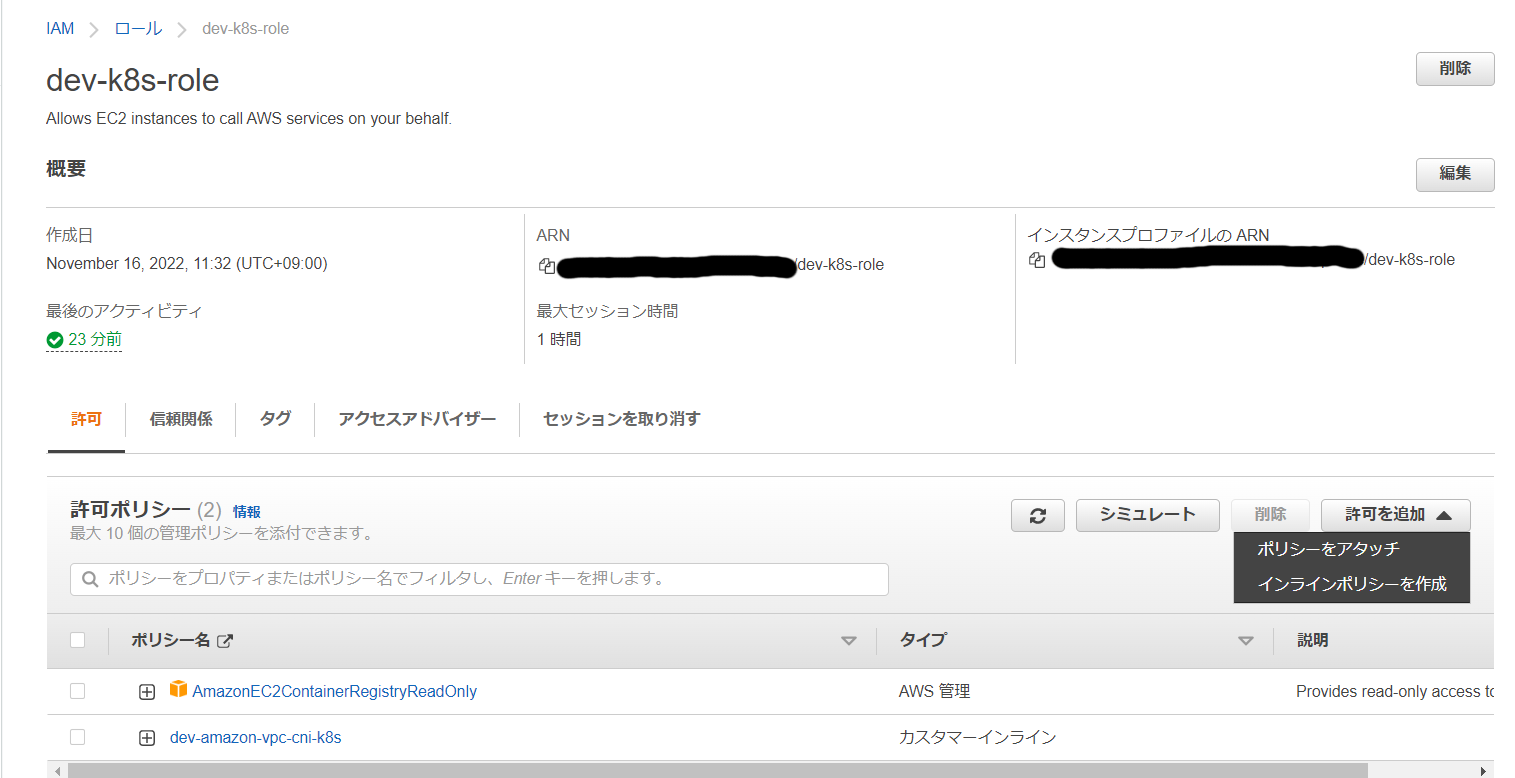Viewport: 1515px width, 778px height.
Task: Choose ポリシーをアタッチ from the menu
Action: pos(1327,549)
